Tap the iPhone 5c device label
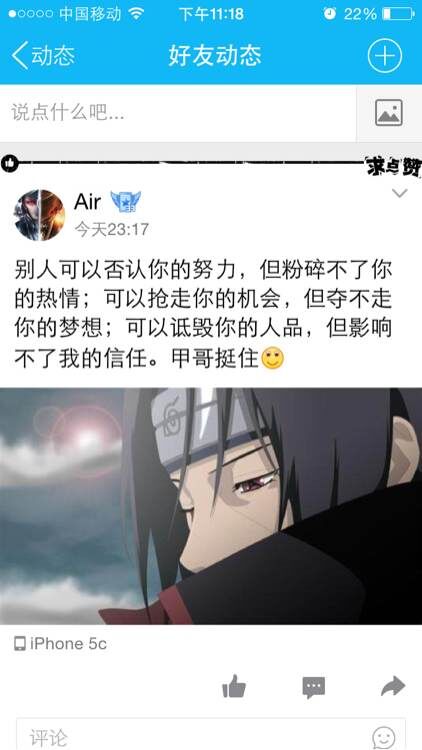422x750 pixels. 60,644
